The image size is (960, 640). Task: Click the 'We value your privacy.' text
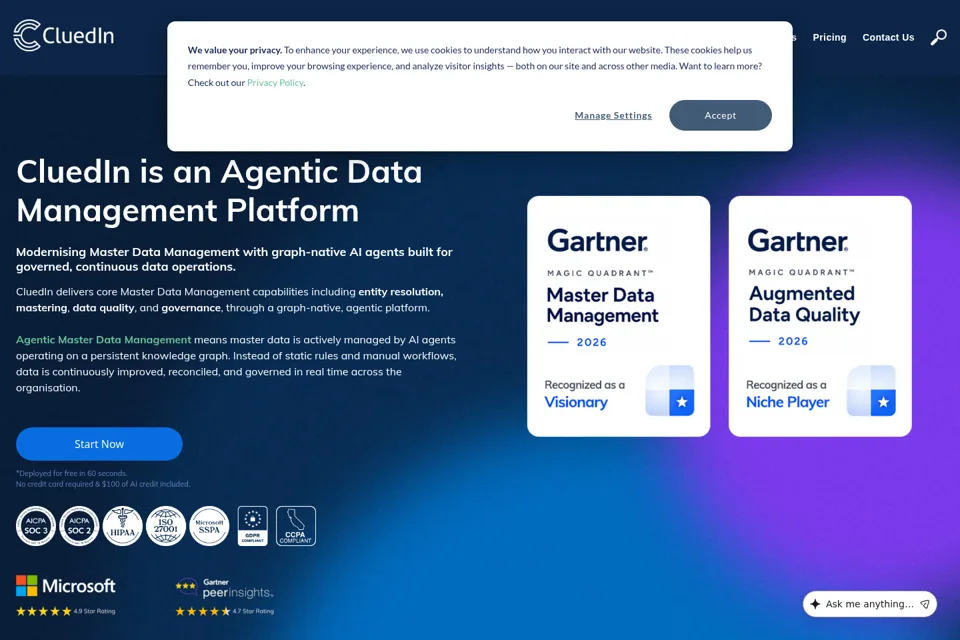point(234,50)
